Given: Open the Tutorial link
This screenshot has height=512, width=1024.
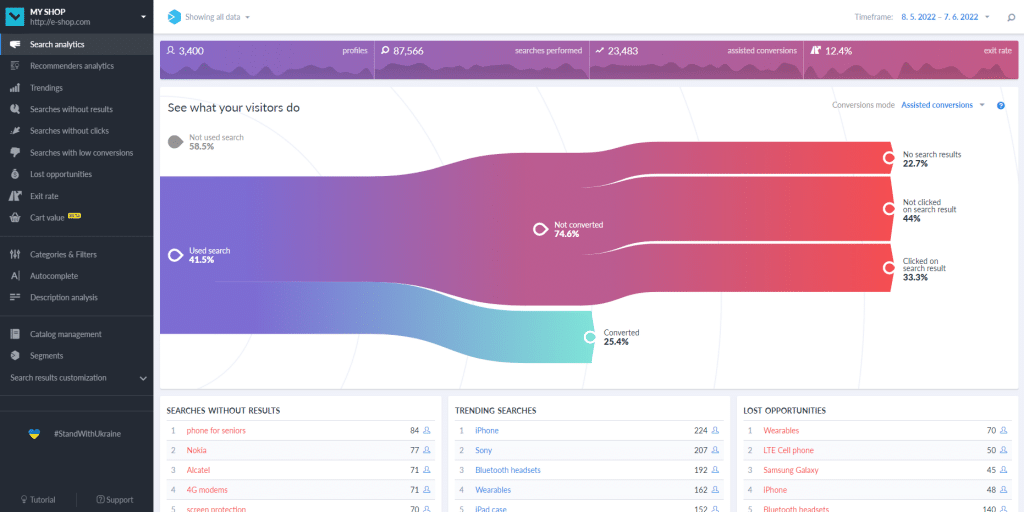Looking at the screenshot, I should (x=42, y=499).
